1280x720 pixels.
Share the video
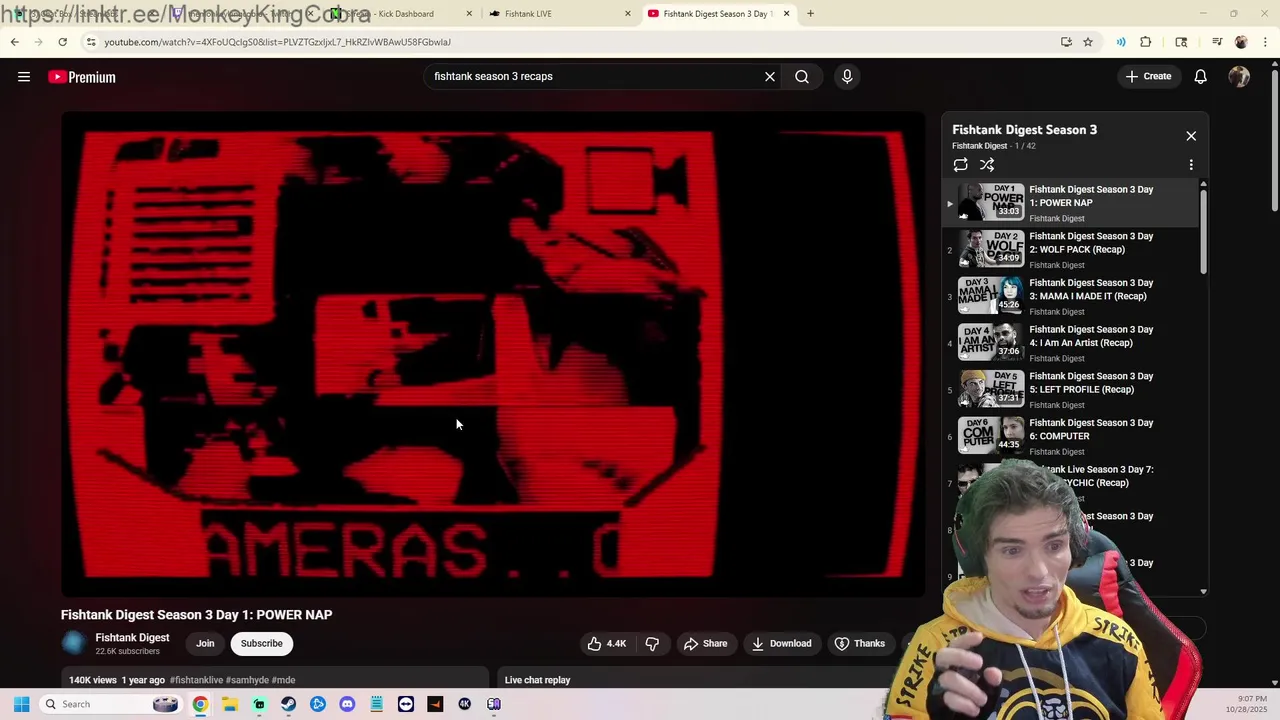(x=705, y=643)
